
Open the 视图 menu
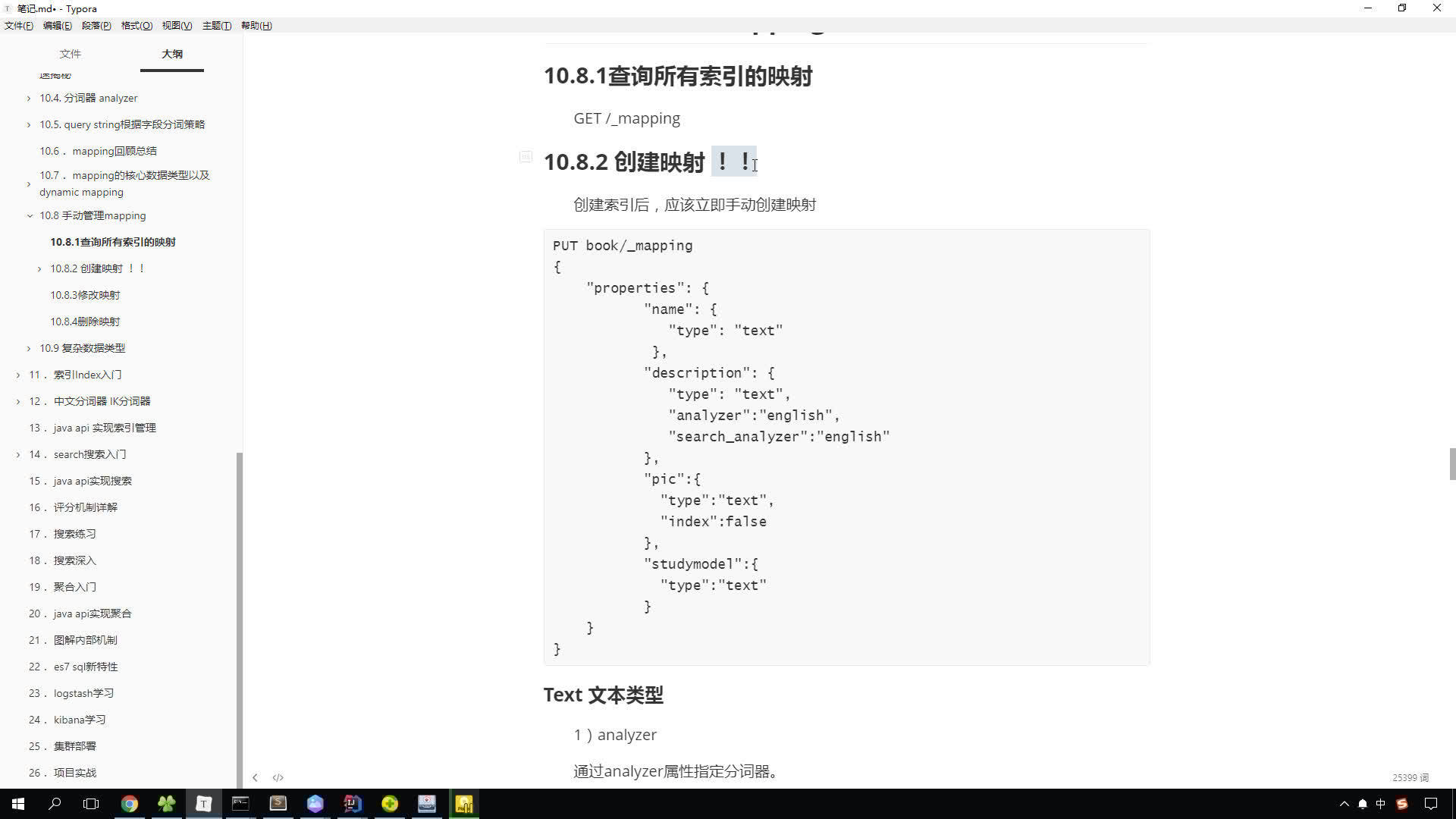177,25
